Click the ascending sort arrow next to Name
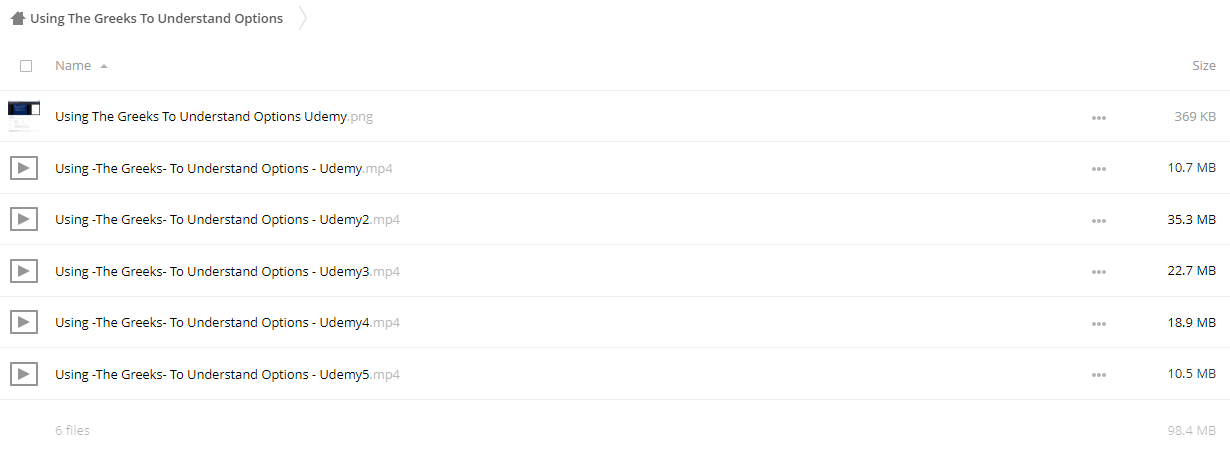 click(104, 66)
